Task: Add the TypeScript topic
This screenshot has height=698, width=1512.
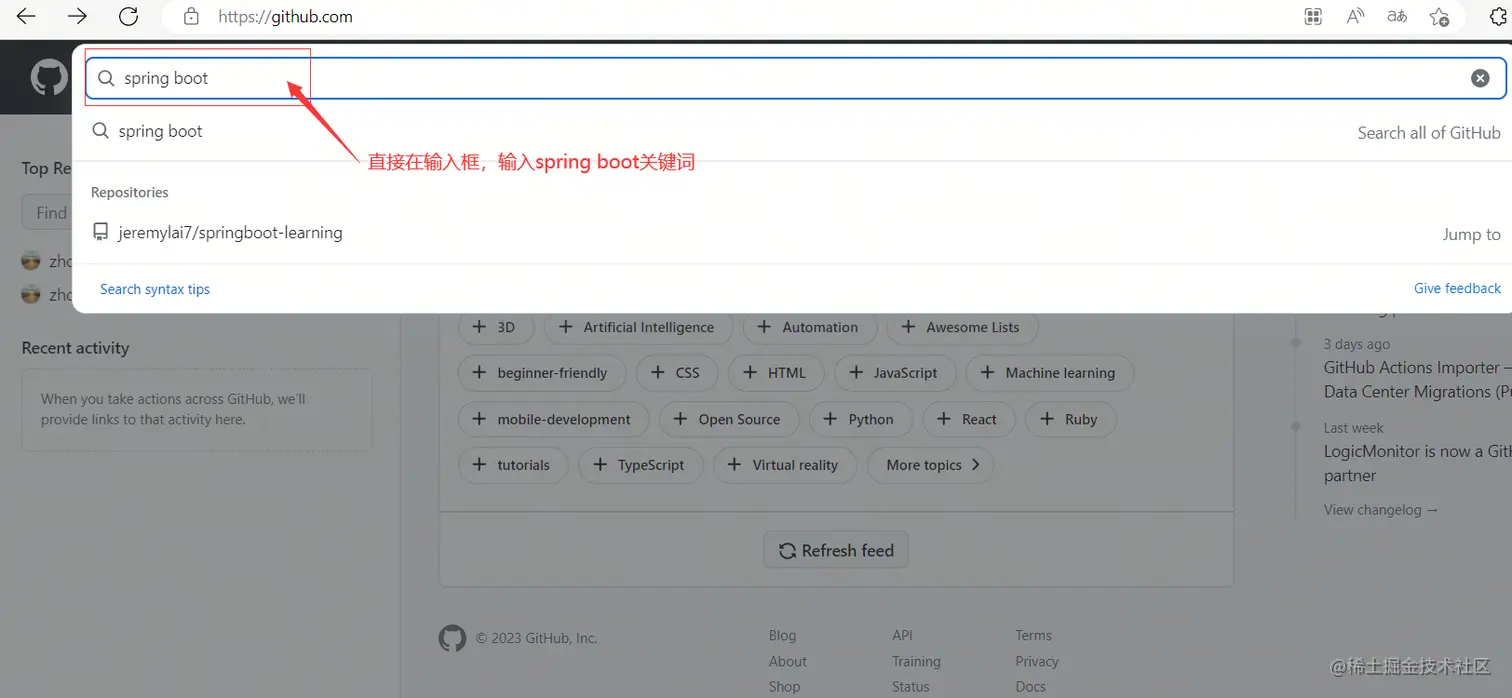Action: [x=640, y=465]
